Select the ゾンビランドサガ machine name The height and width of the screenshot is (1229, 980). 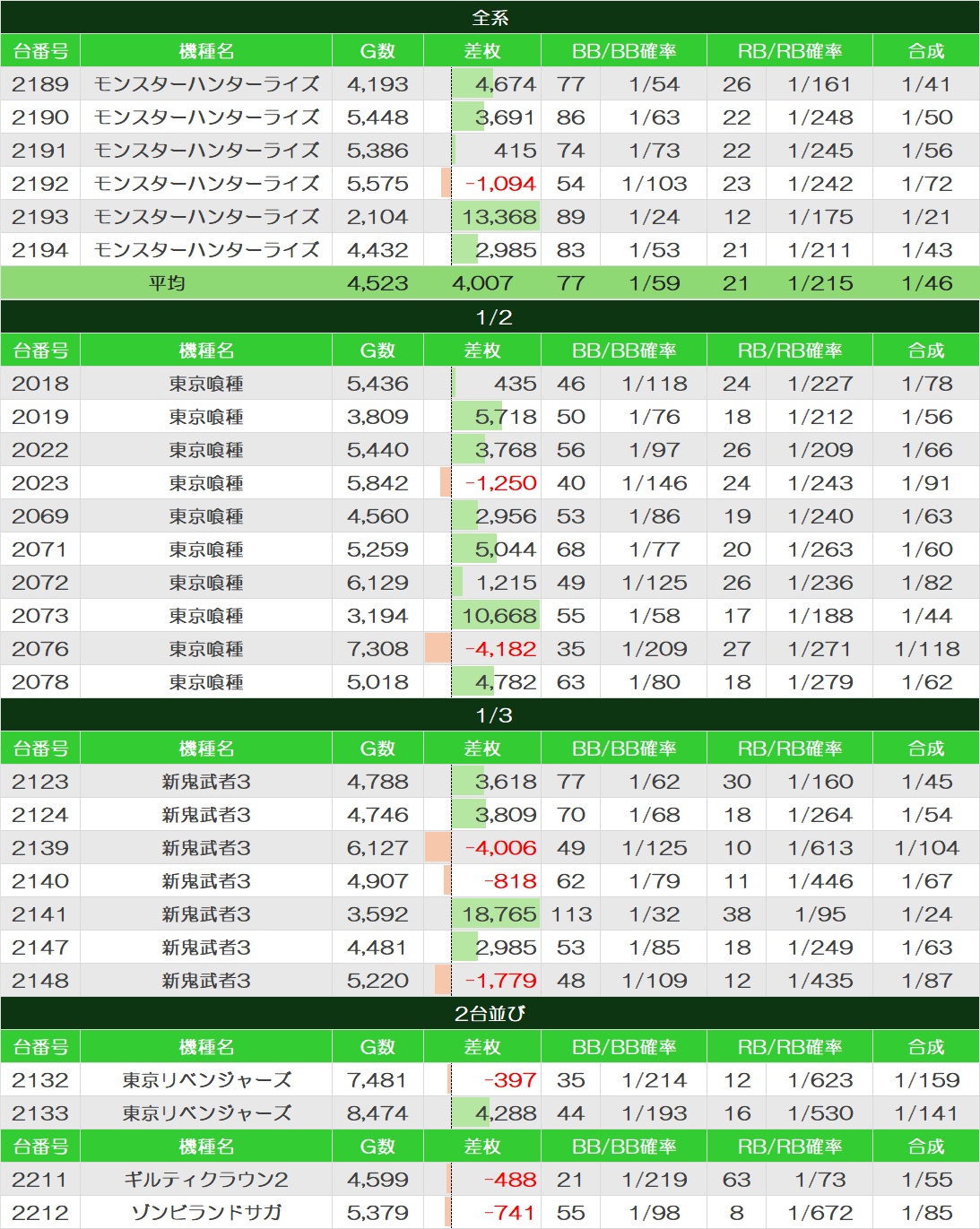[x=206, y=1213]
